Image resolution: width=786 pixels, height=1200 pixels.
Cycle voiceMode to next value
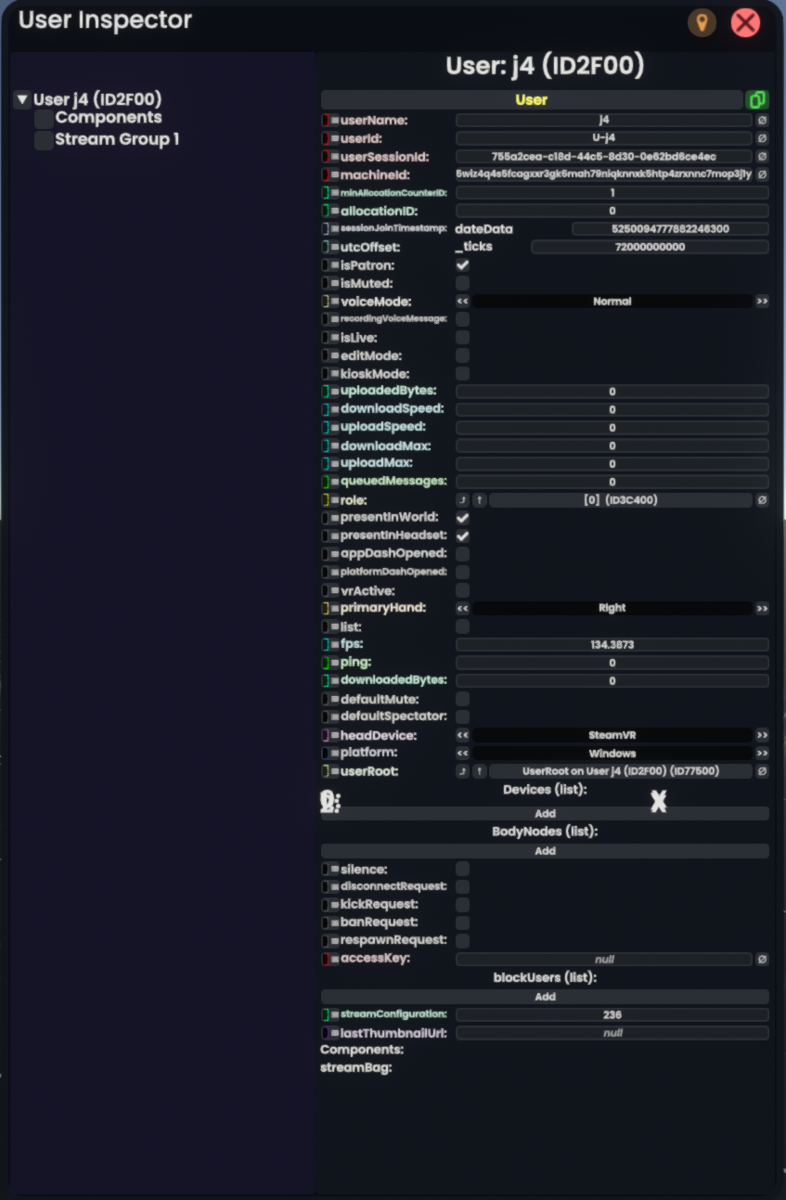(762, 301)
